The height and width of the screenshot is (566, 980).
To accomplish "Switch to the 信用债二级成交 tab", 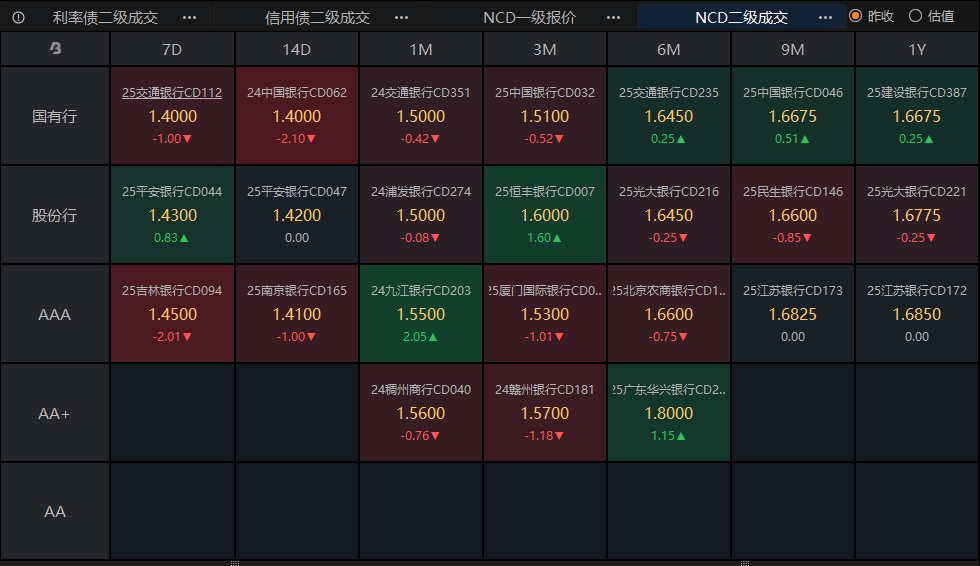I will 317,17.
